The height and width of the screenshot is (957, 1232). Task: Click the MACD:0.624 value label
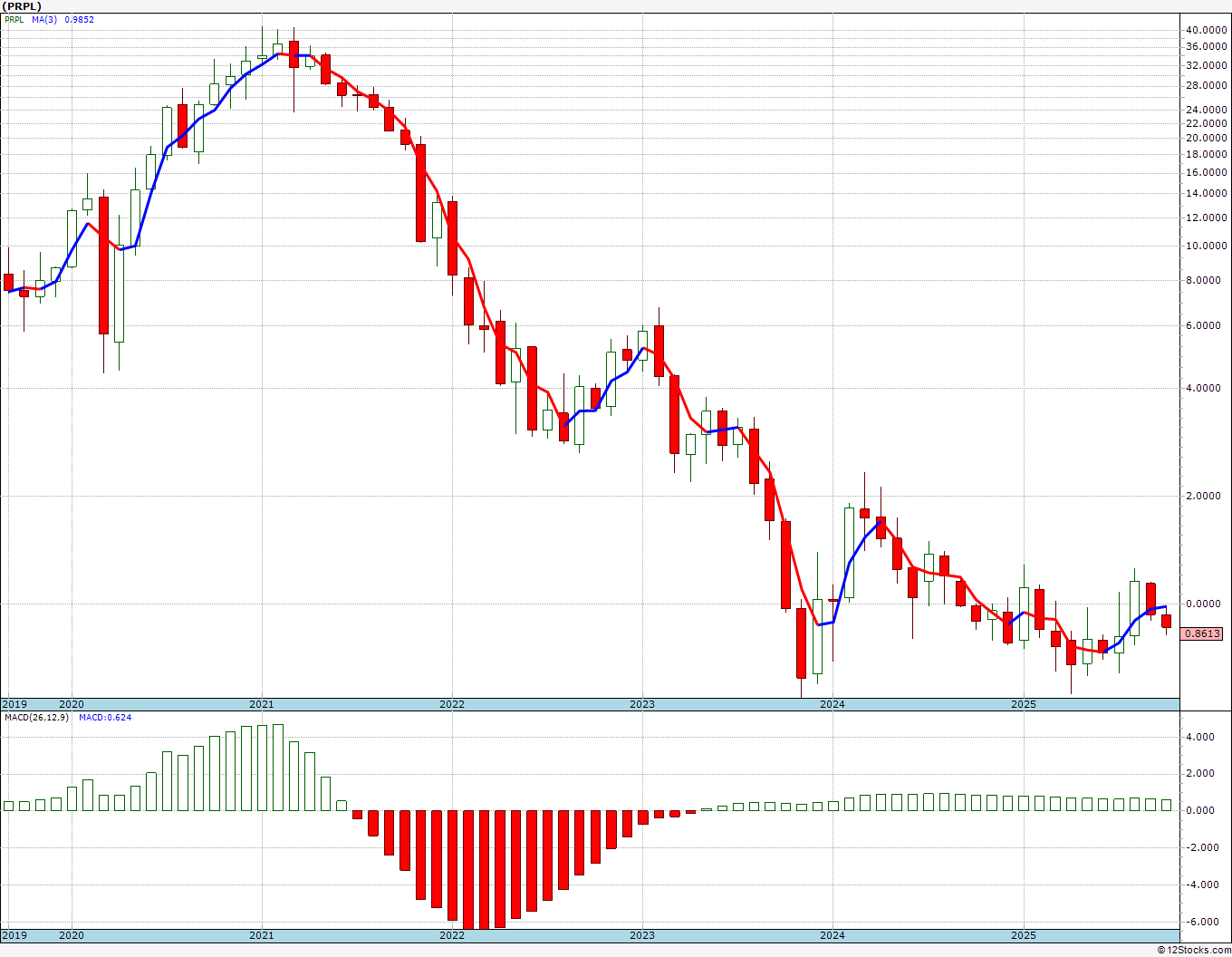tap(105, 718)
